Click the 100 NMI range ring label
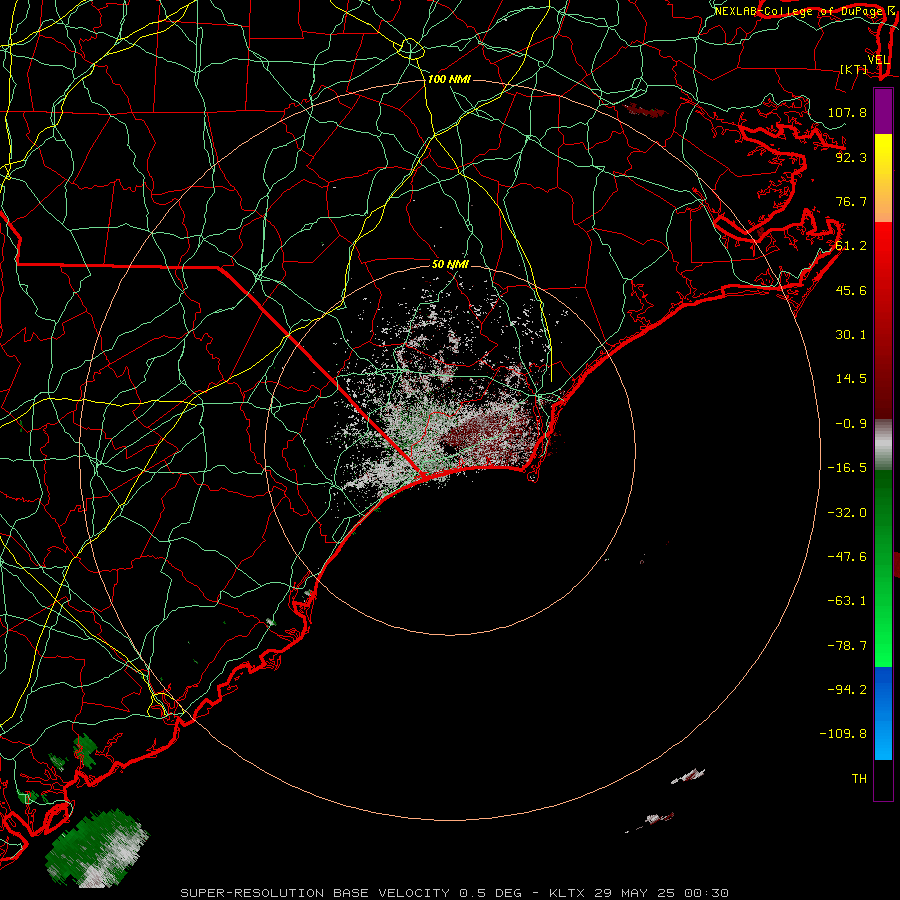Image resolution: width=900 pixels, height=900 pixels. [x=449, y=79]
